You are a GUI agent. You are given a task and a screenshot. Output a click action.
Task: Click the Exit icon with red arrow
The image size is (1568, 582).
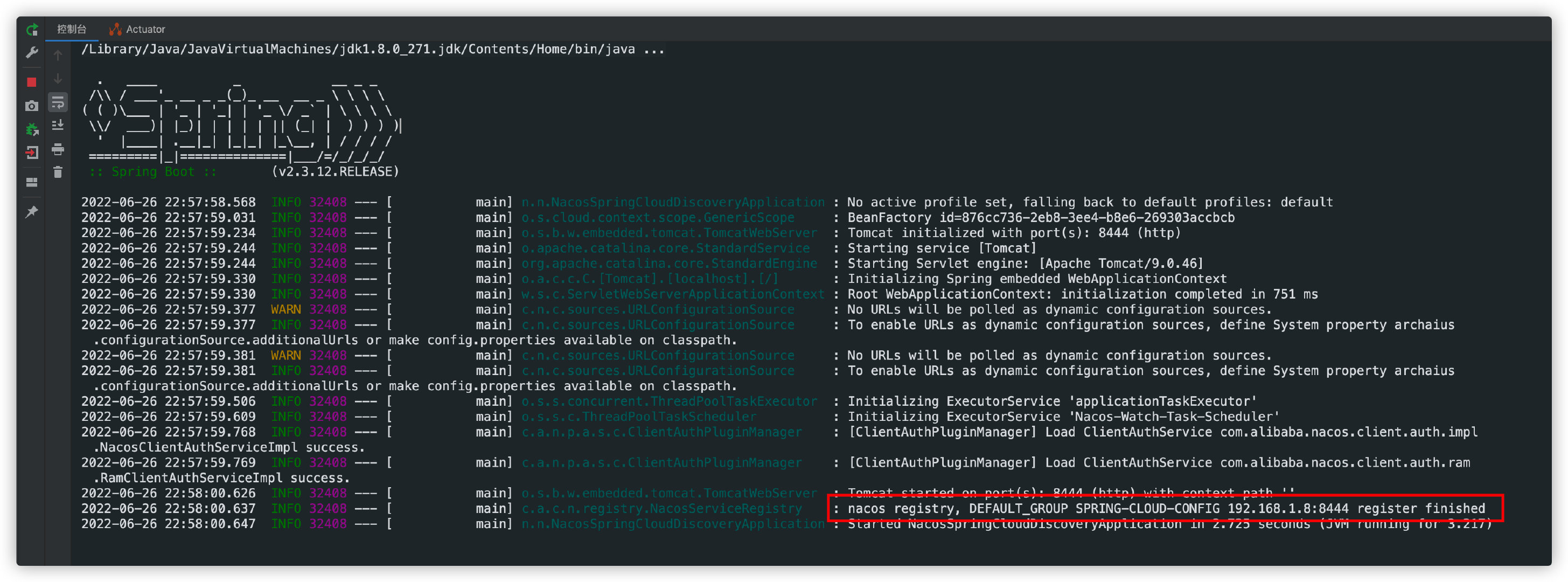click(32, 153)
